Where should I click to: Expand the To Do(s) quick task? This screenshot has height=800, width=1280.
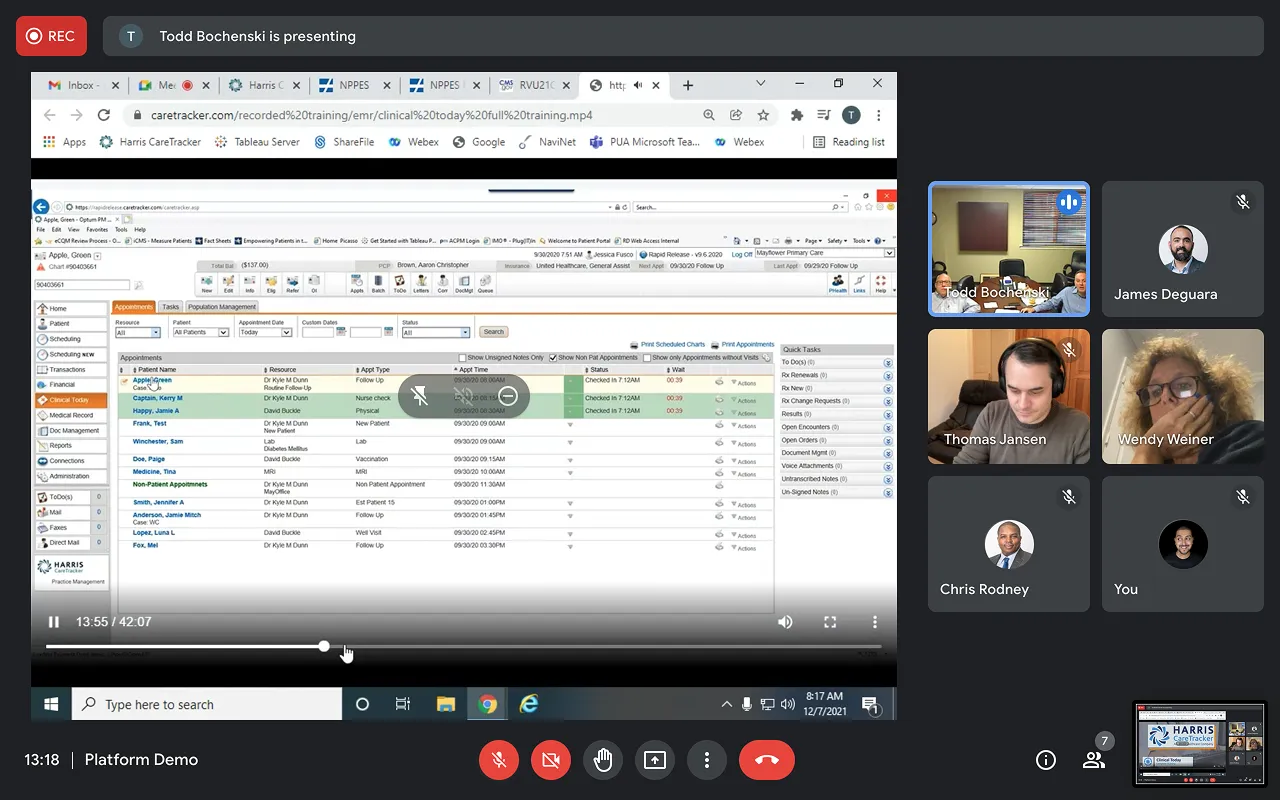(x=888, y=362)
